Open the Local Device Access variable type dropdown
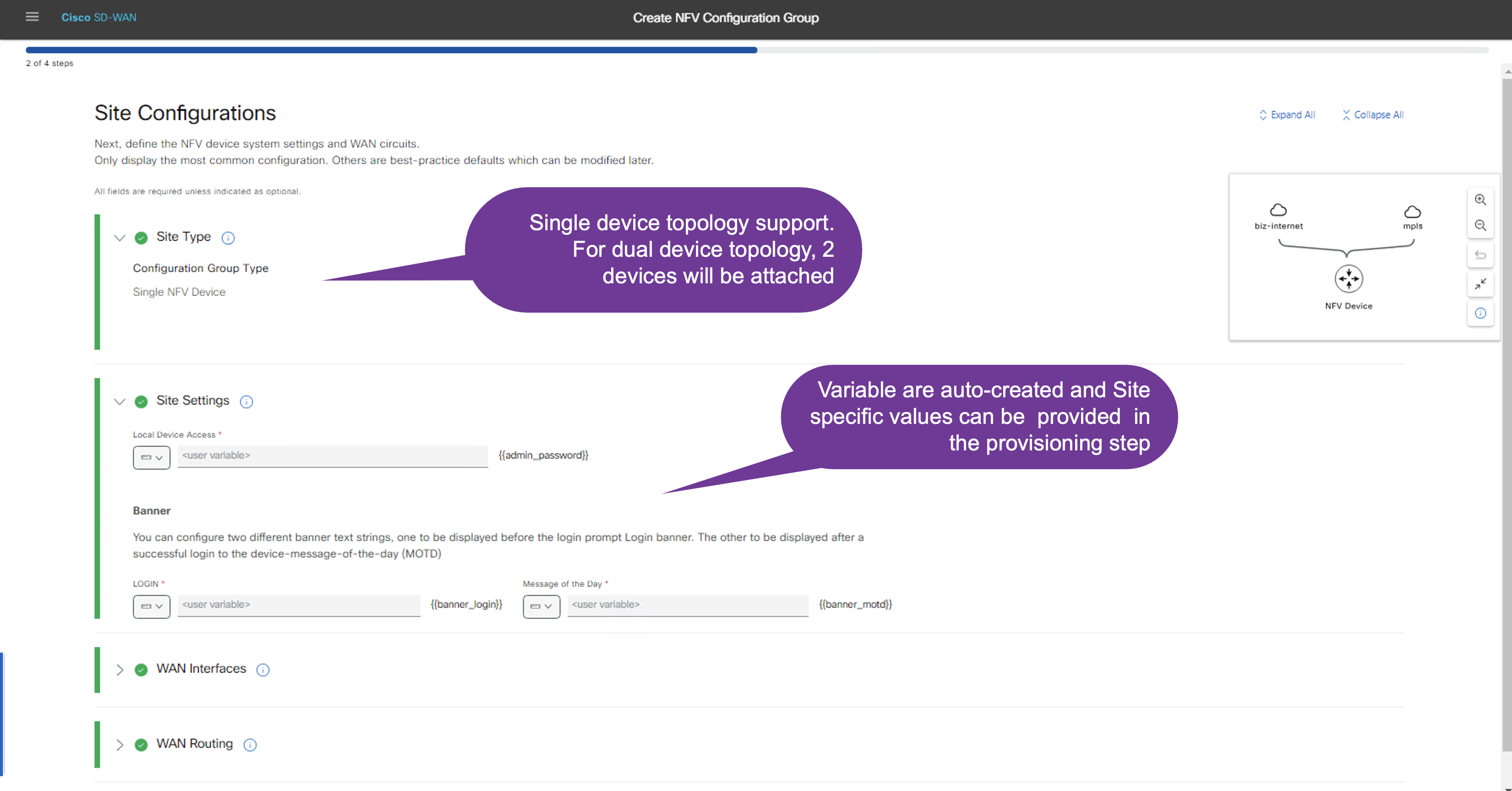1512x791 pixels. click(x=152, y=457)
